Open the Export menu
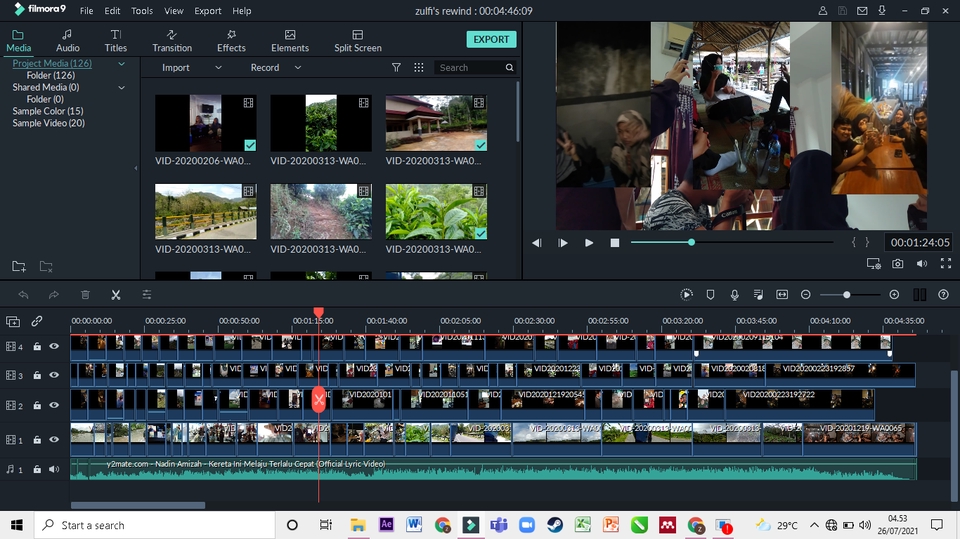 pos(208,10)
